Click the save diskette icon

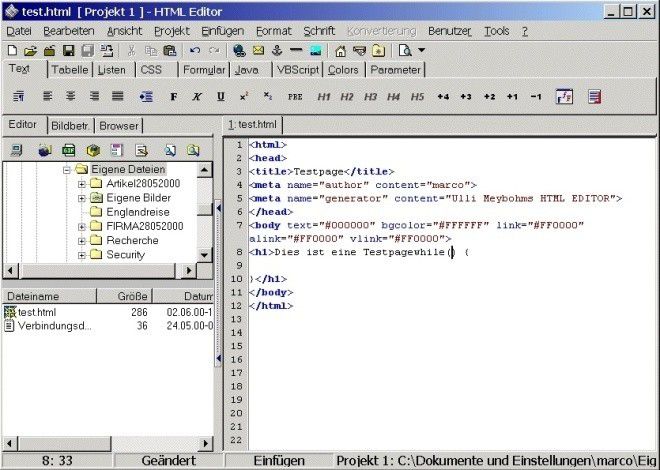[68, 51]
